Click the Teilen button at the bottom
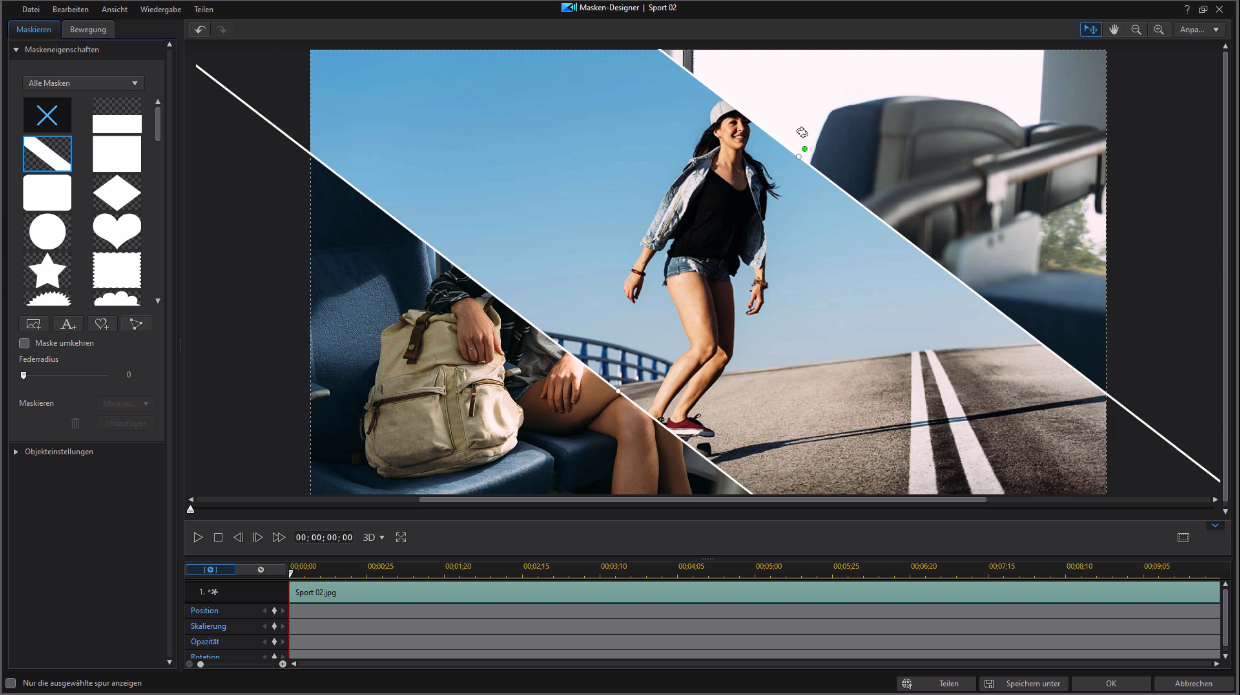This screenshot has width=1240, height=695. pyautogui.click(x=937, y=684)
